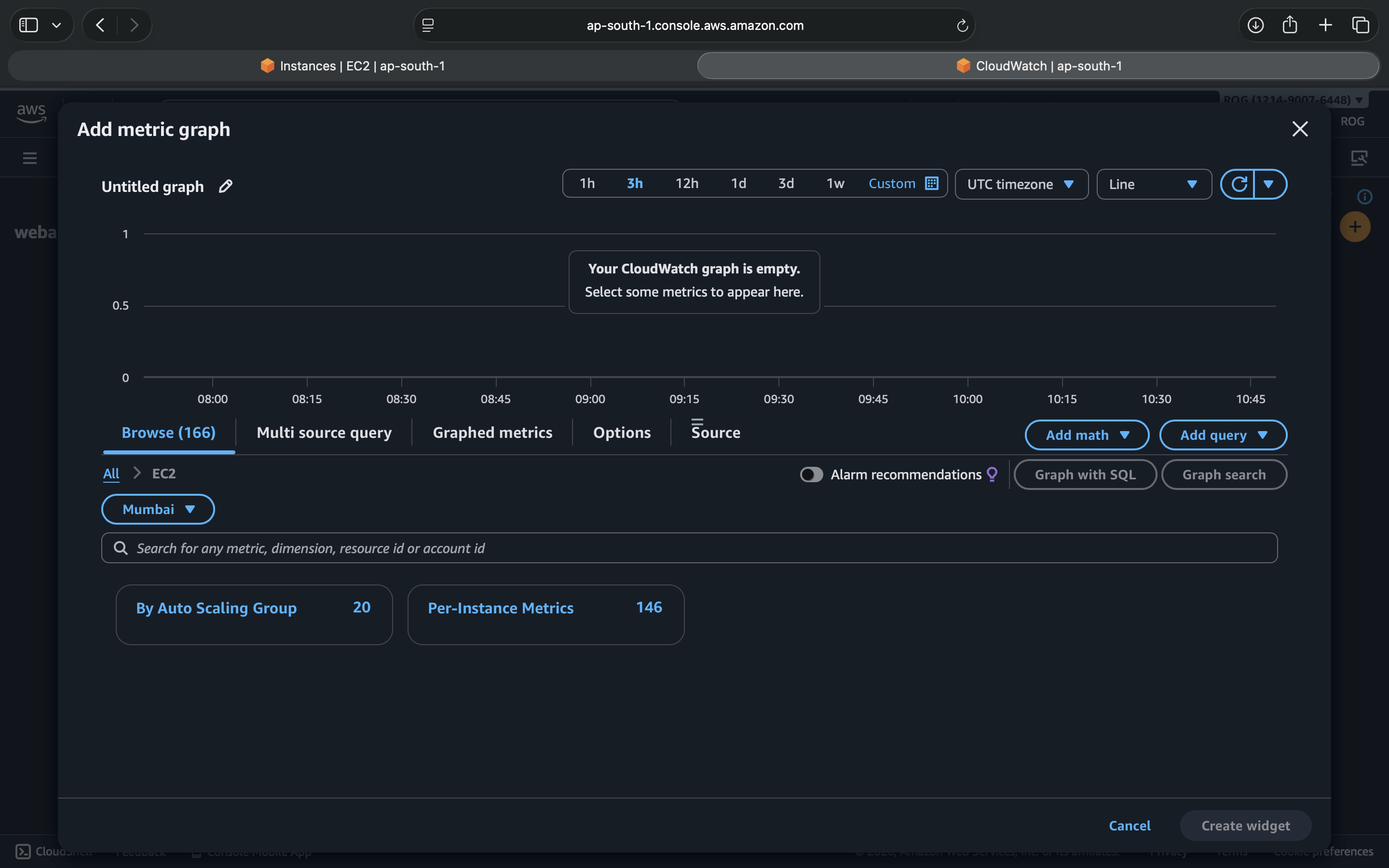1389x868 pixels.
Task: Switch to the Graphed metrics tab
Action: tap(492, 433)
